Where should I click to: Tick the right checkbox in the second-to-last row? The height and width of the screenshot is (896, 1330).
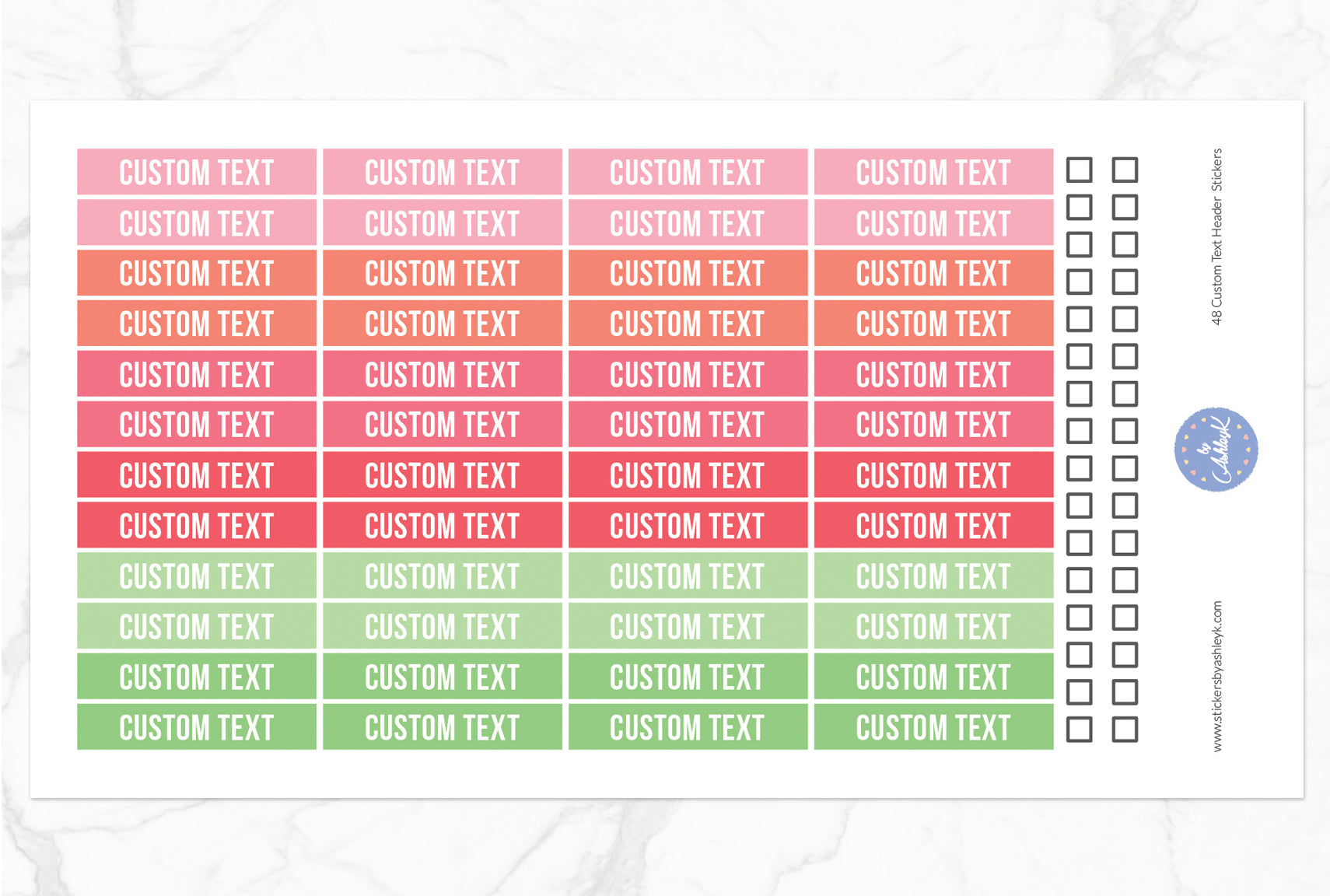[x=1125, y=691]
